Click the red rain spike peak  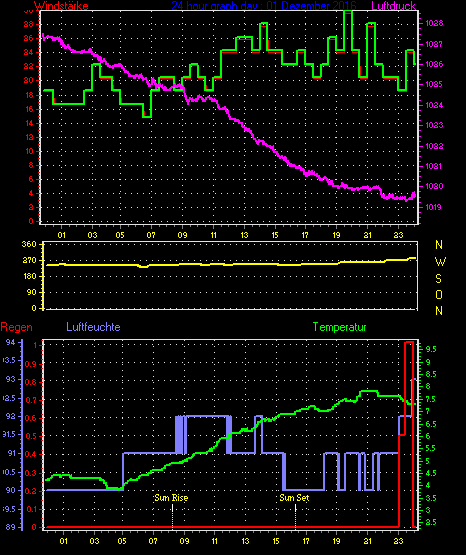pyautogui.click(x=409, y=342)
